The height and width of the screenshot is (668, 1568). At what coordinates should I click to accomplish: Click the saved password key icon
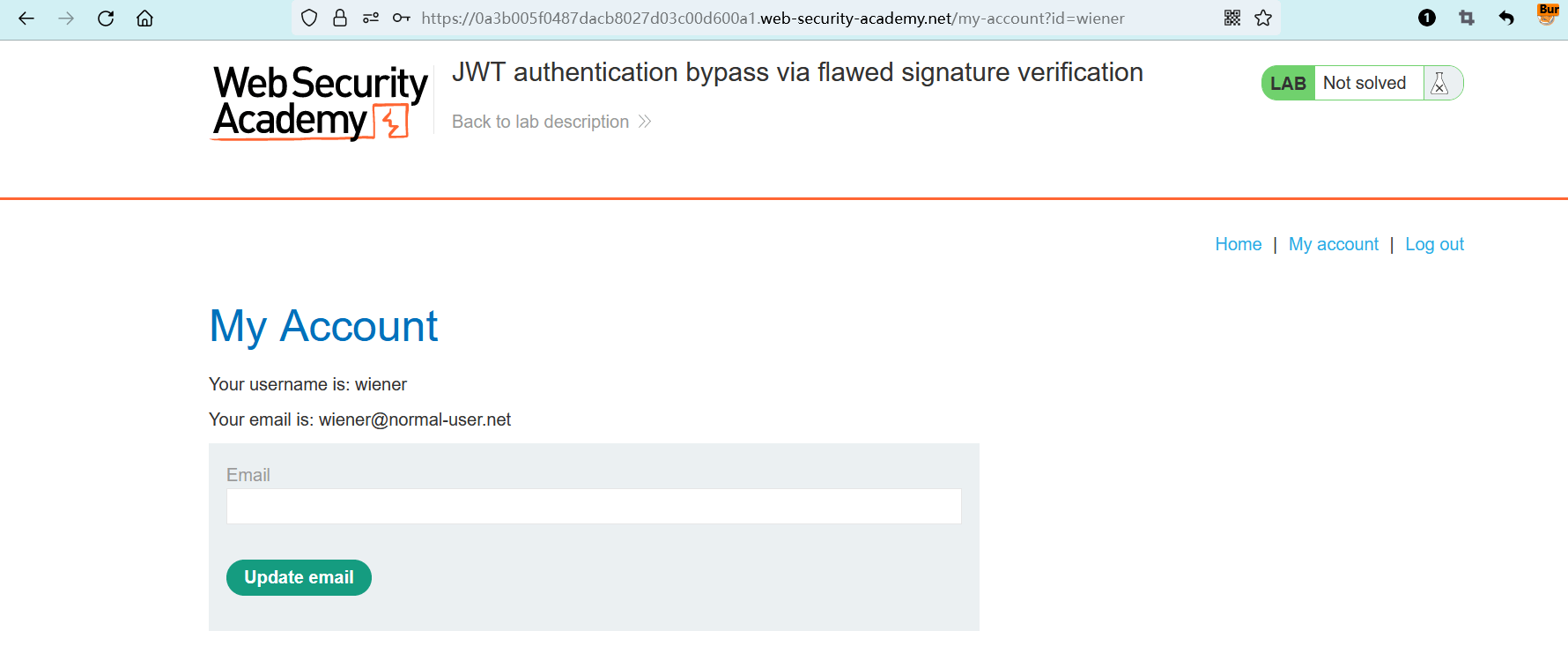[402, 19]
